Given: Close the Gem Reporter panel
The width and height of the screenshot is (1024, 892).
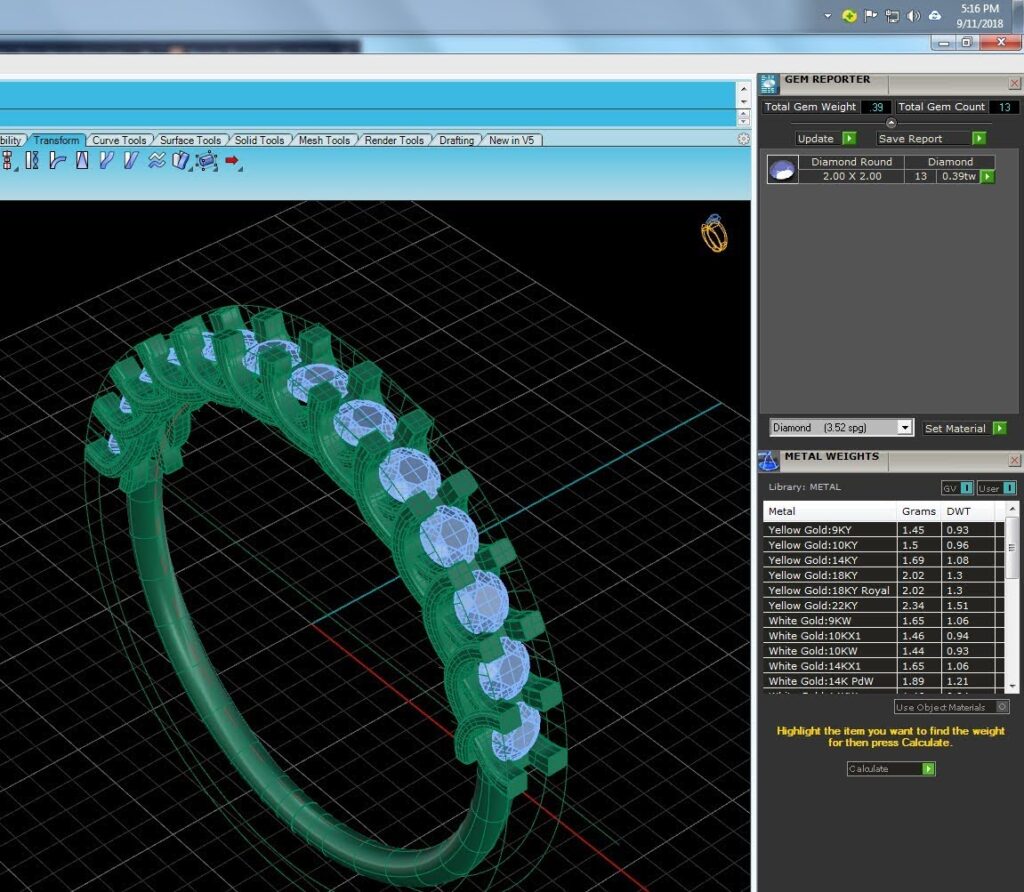Looking at the screenshot, I should [x=1014, y=84].
